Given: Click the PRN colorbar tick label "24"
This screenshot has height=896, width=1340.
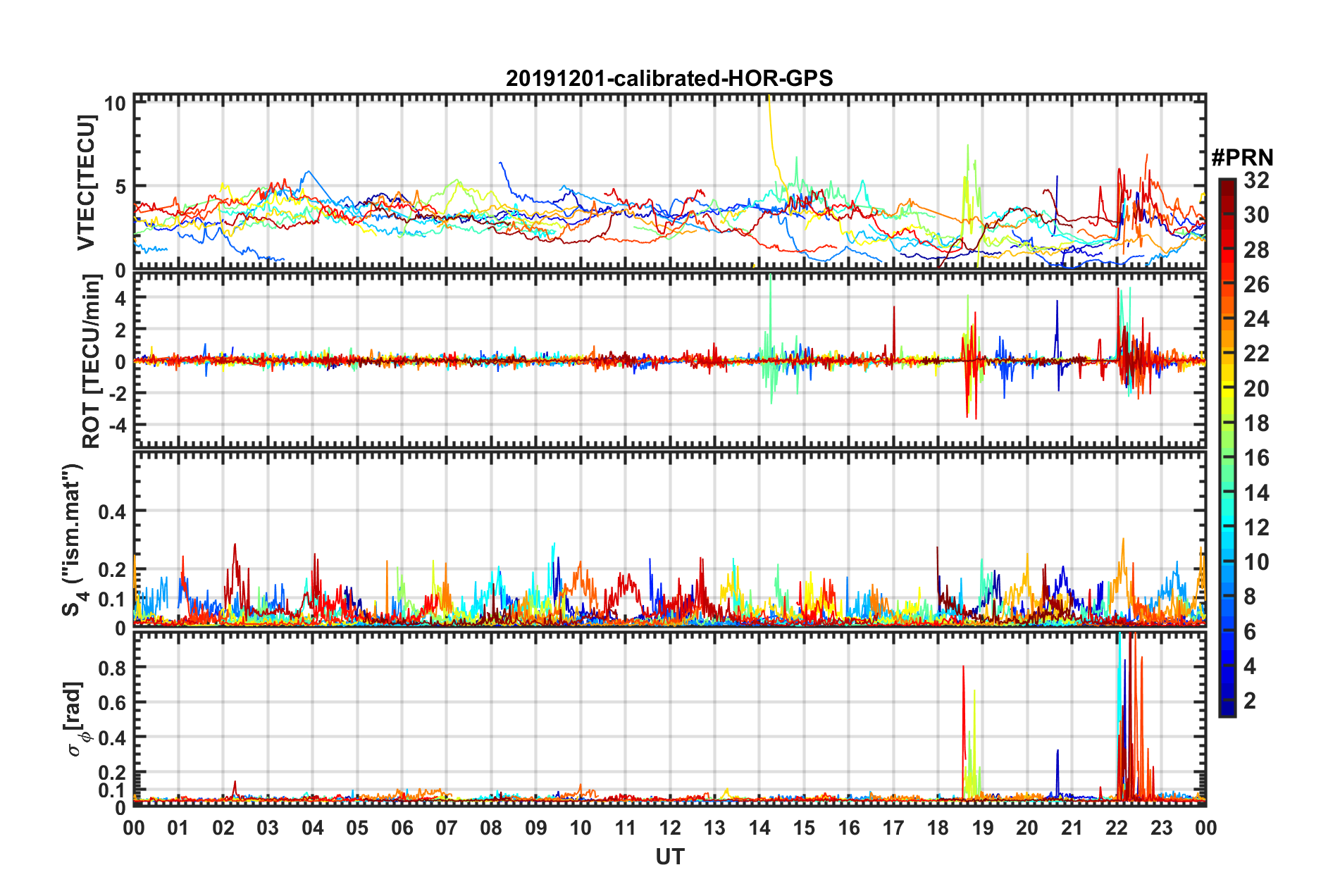Looking at the screenshot, I should [x=1256, y=319].
